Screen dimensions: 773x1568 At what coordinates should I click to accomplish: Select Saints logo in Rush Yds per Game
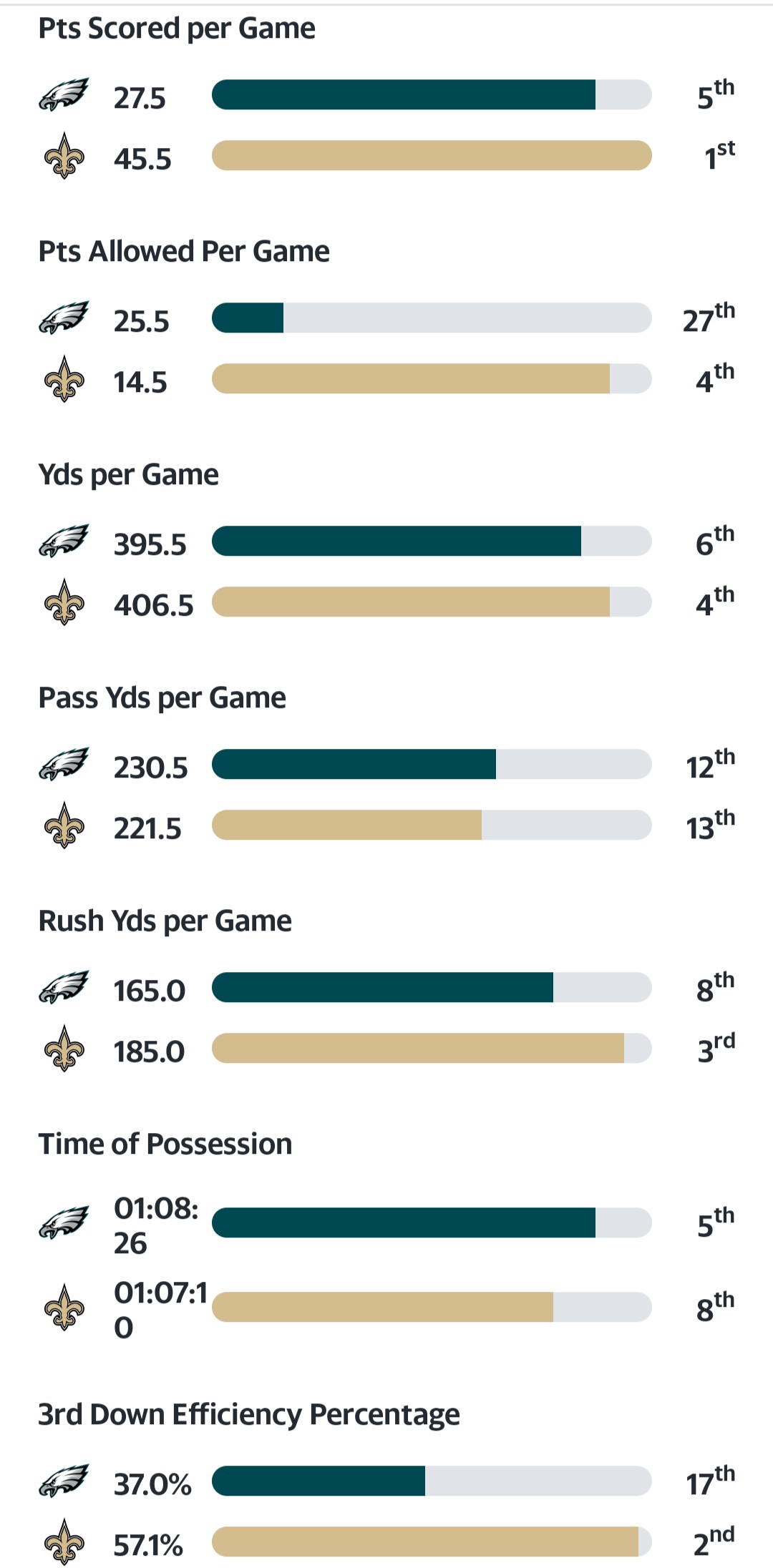point(64,1049)
